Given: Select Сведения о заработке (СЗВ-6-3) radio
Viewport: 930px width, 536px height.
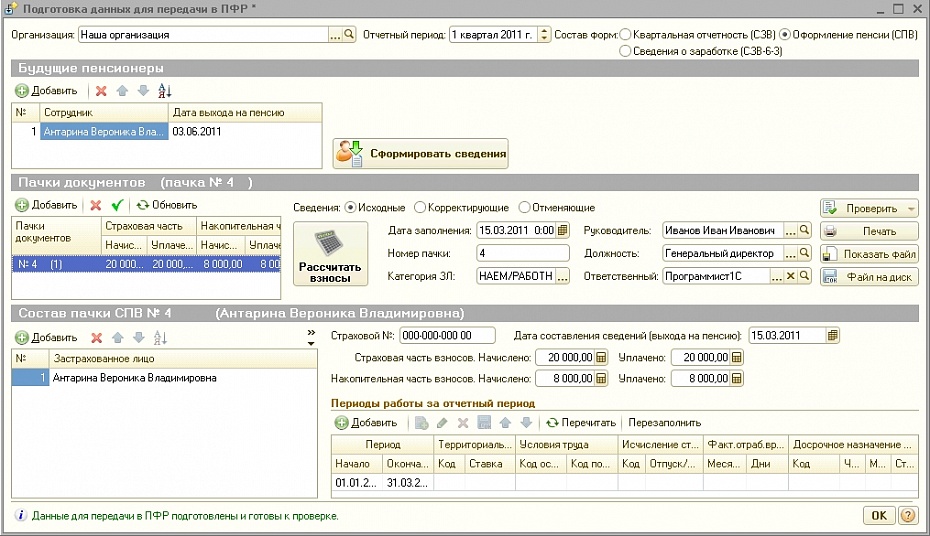Looking at the screenshot, I should [625, 51].
